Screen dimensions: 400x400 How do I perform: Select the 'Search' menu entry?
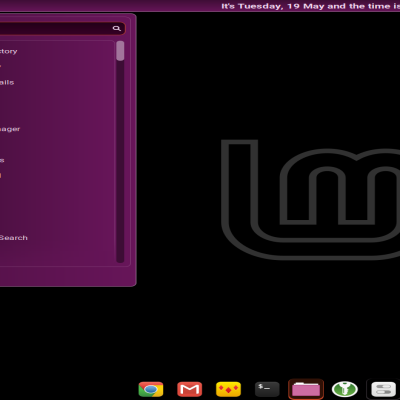tap(14, 238)
